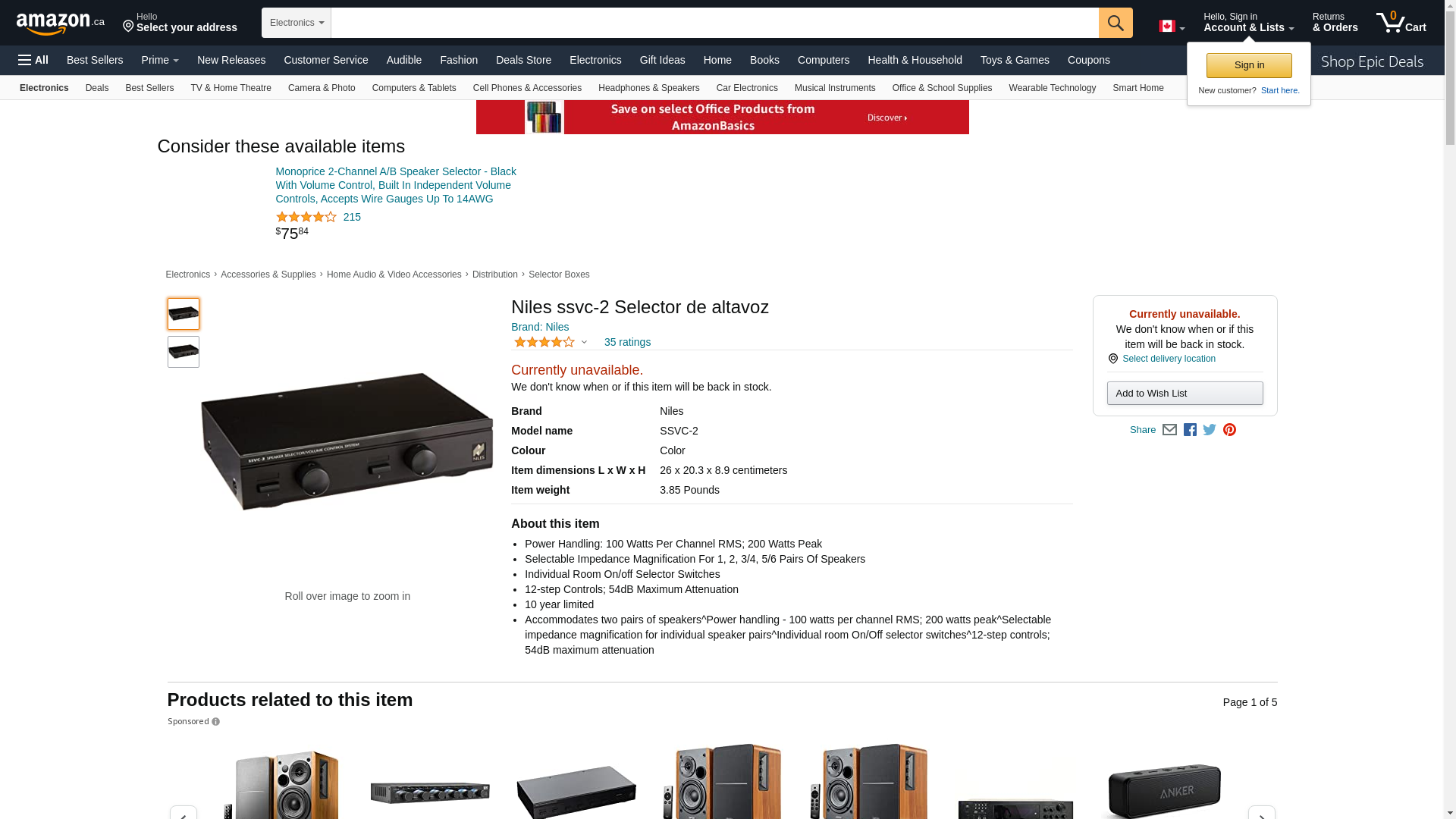Add item to Wish List
Screen dimensions: 1456x819
point(1185,393)
